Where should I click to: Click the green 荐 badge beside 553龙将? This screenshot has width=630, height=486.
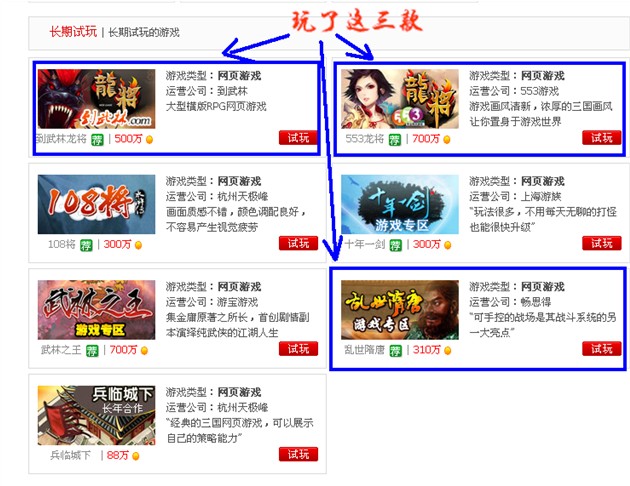pyautogui.click(x=395, y=140)
